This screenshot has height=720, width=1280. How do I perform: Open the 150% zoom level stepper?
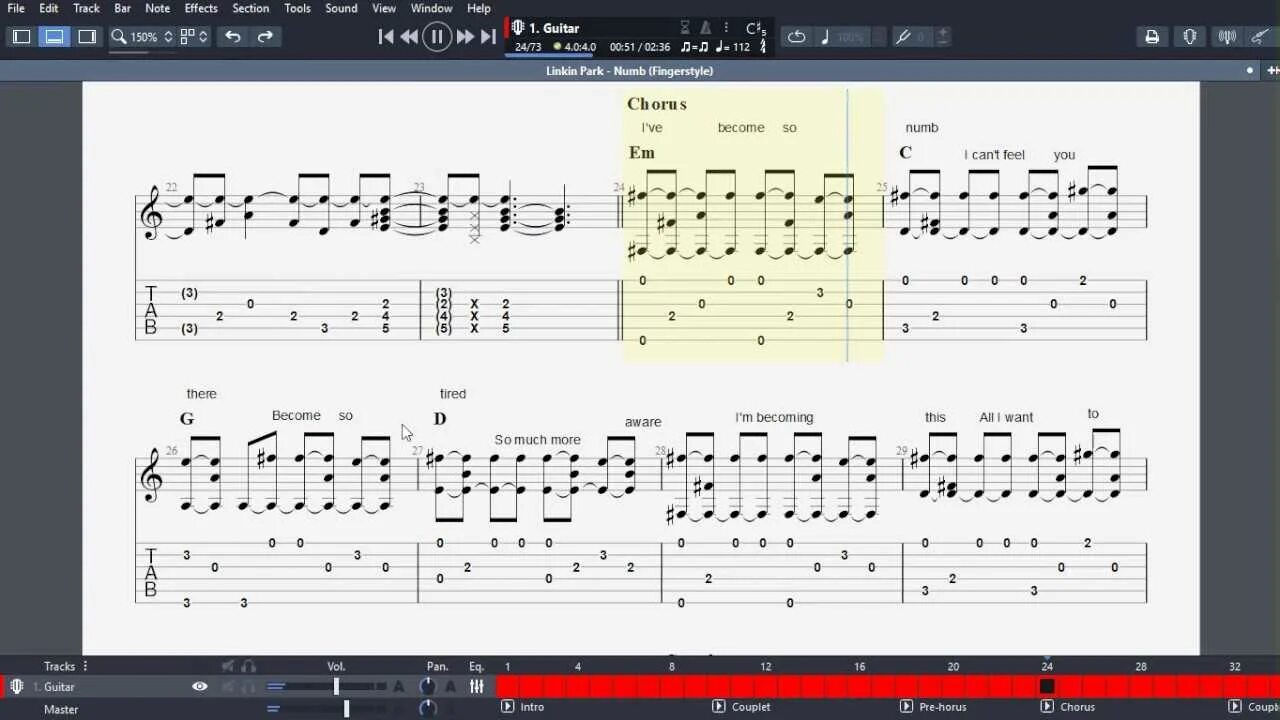tap(168, 37)
